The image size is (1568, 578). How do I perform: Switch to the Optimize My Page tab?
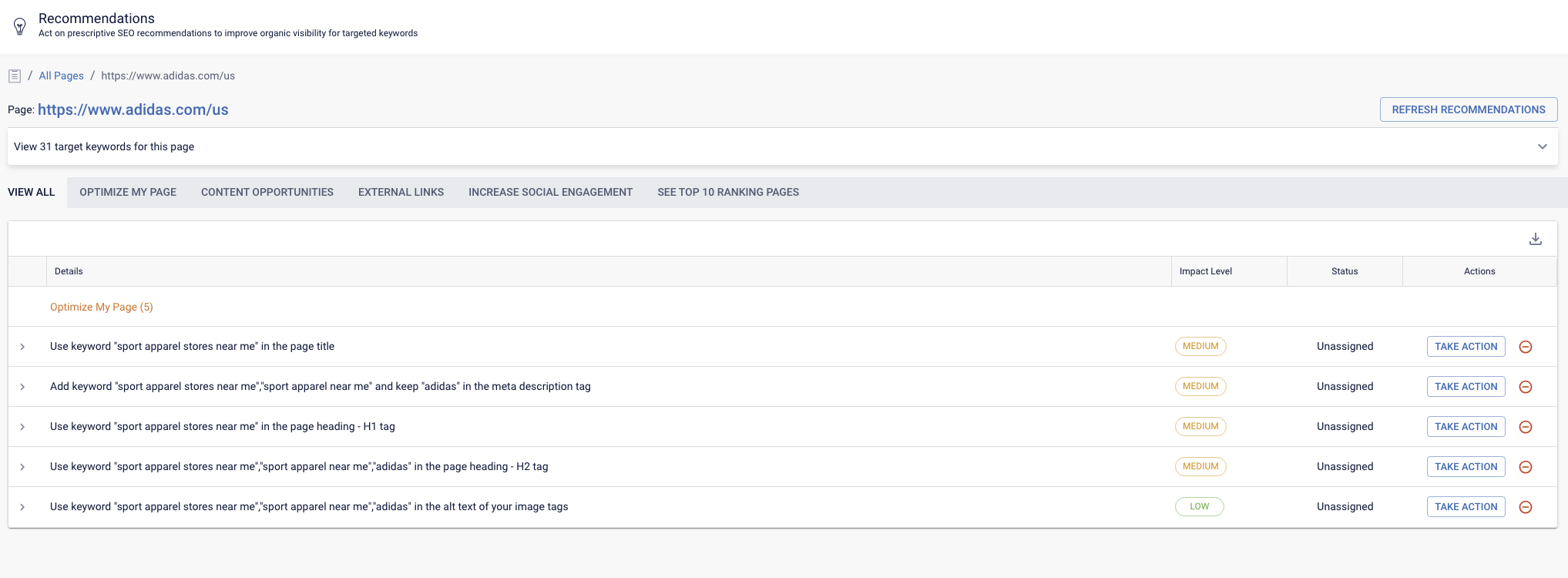(x=128, y=193)
